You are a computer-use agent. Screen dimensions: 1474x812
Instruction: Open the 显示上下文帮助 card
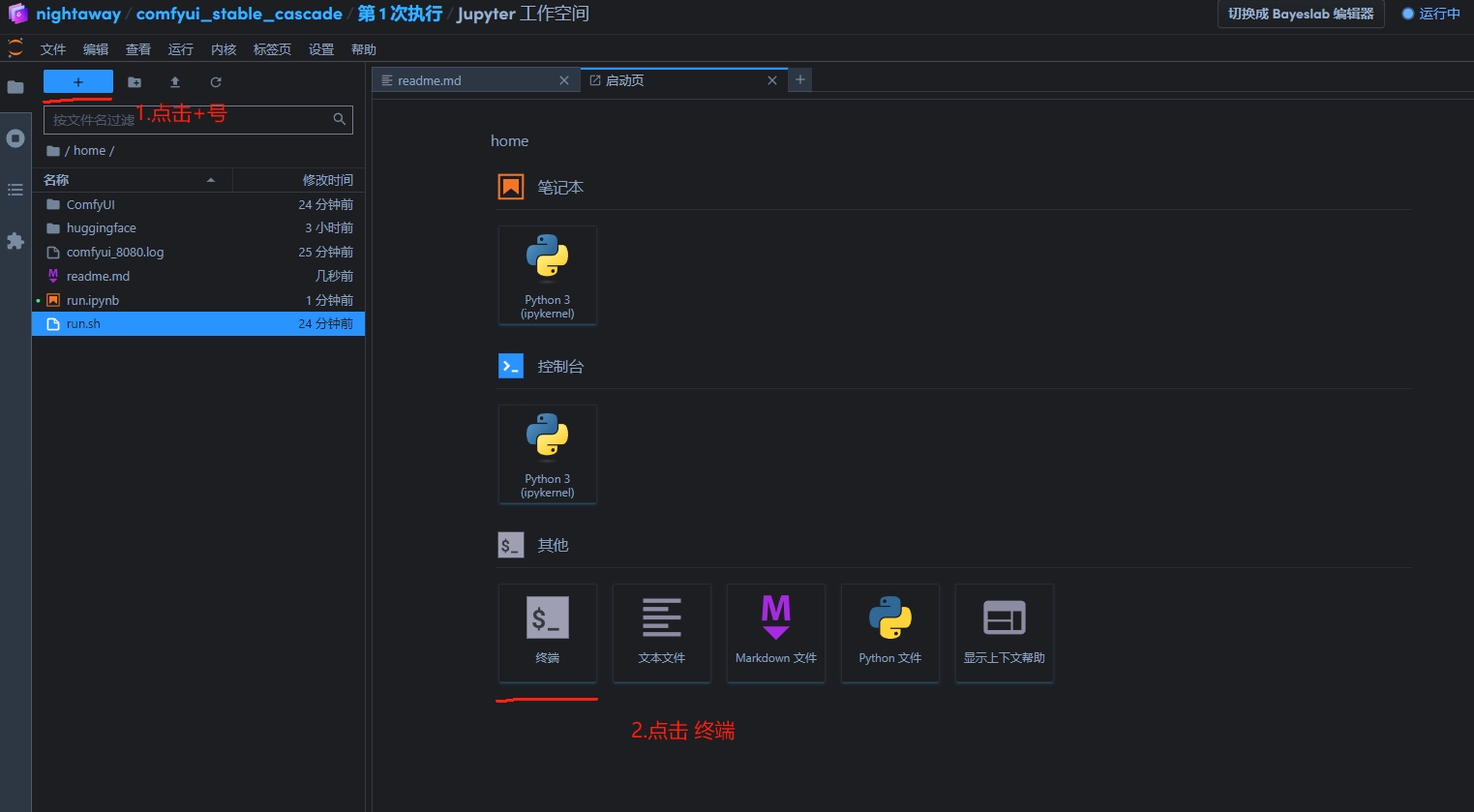(1005, 633)
